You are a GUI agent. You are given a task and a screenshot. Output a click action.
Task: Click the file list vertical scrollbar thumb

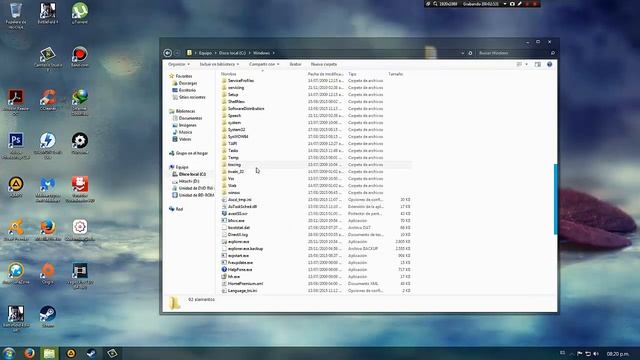coord(556,199)
